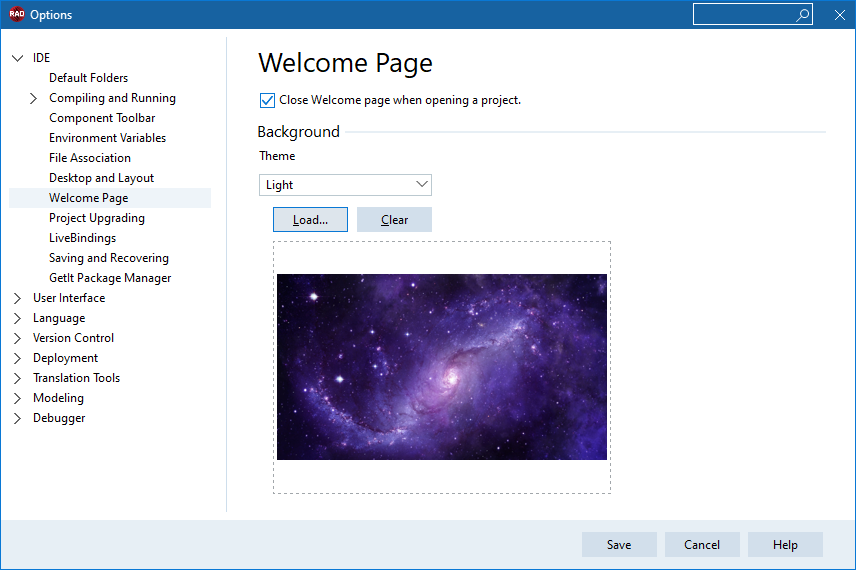Close the Options dialog window
The image size is (856, 570).
point(840,15)
